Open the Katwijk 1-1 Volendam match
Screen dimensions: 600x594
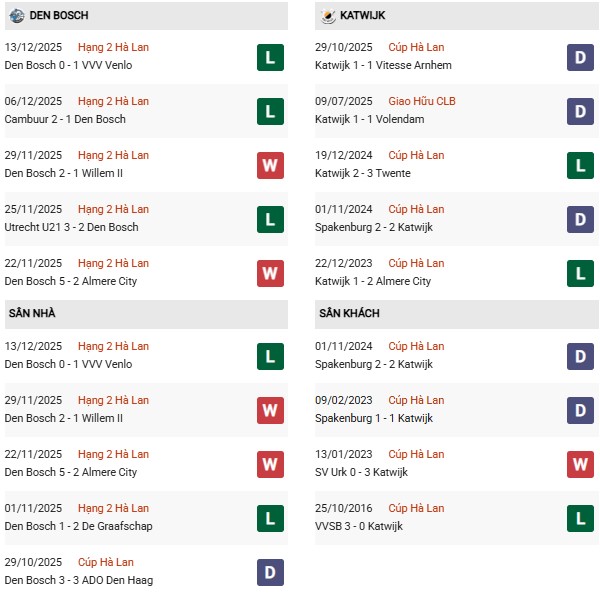coord(371,119)
